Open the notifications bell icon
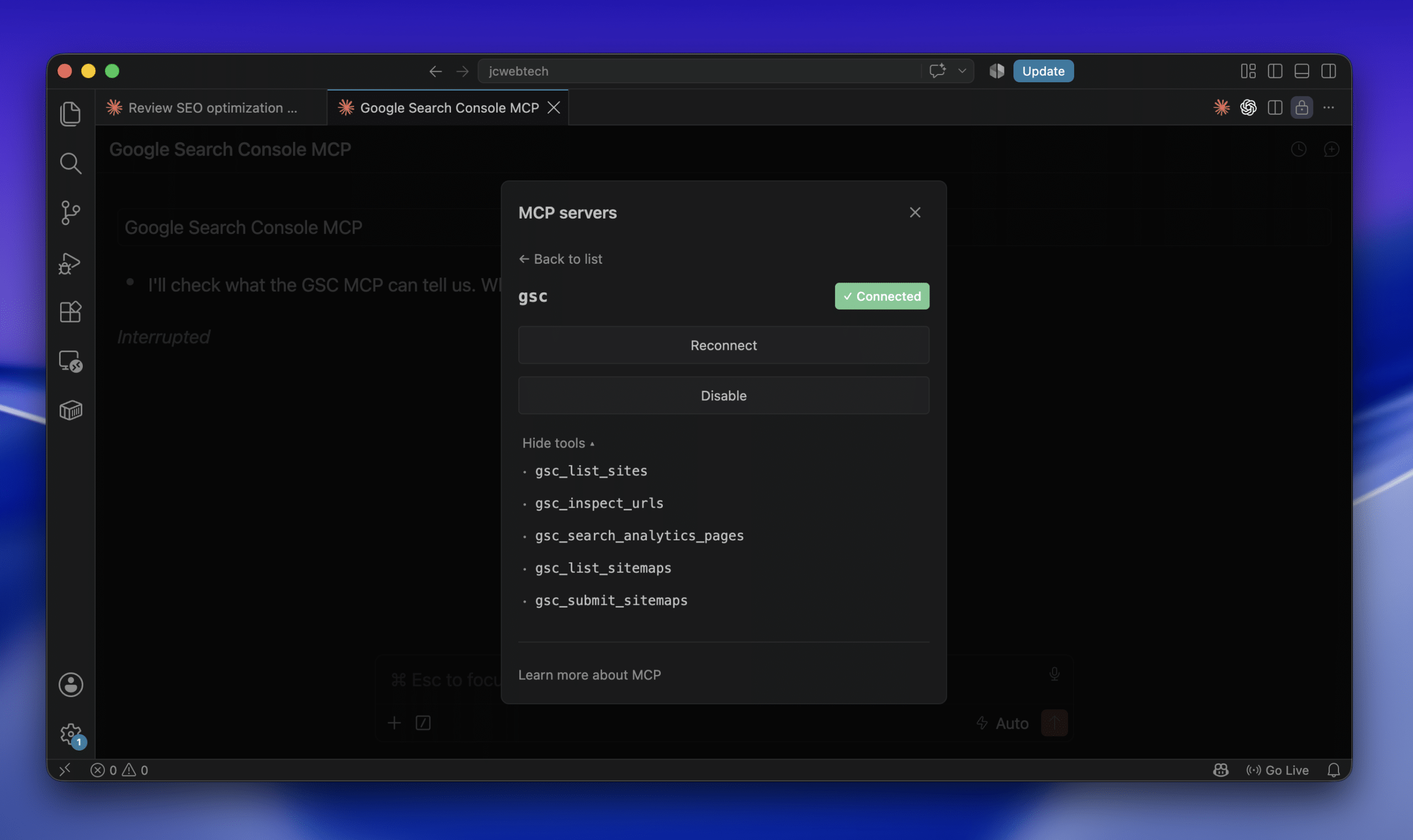The image size is (1413, 840). tap(1334, 770)
